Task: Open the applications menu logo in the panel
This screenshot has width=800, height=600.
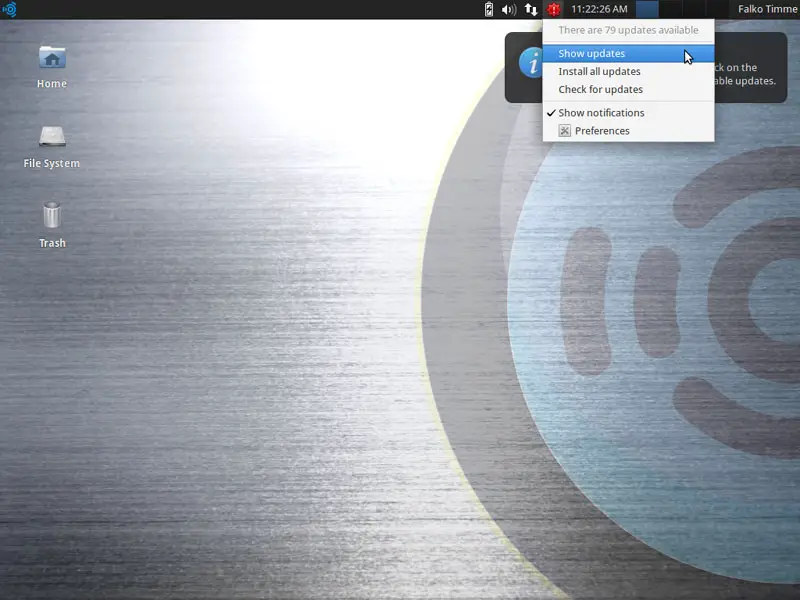Action: [9, 9]
